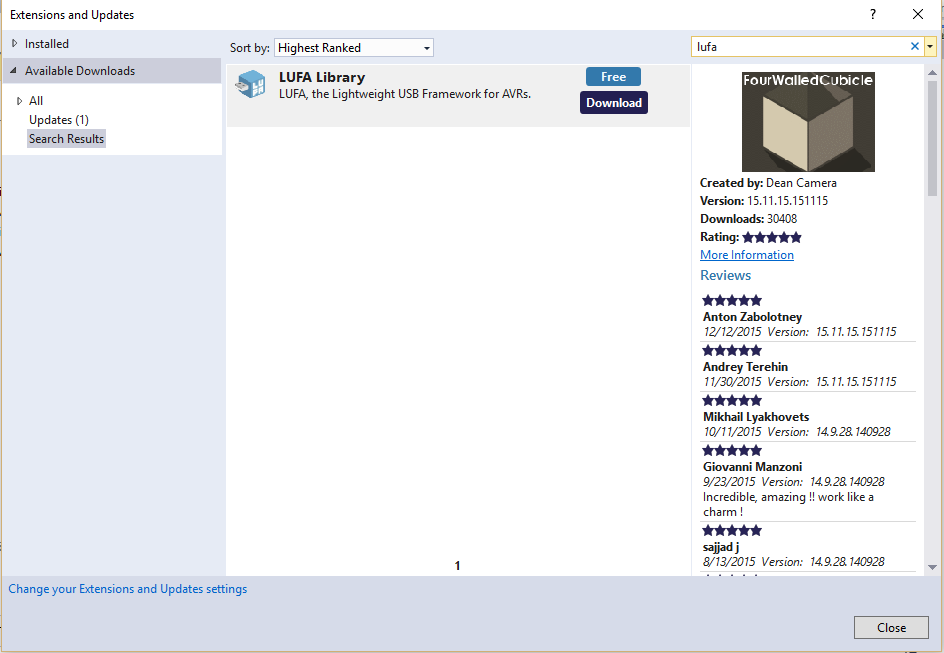
Task: Click the Reviews heading
Action: tap(725, 275)
